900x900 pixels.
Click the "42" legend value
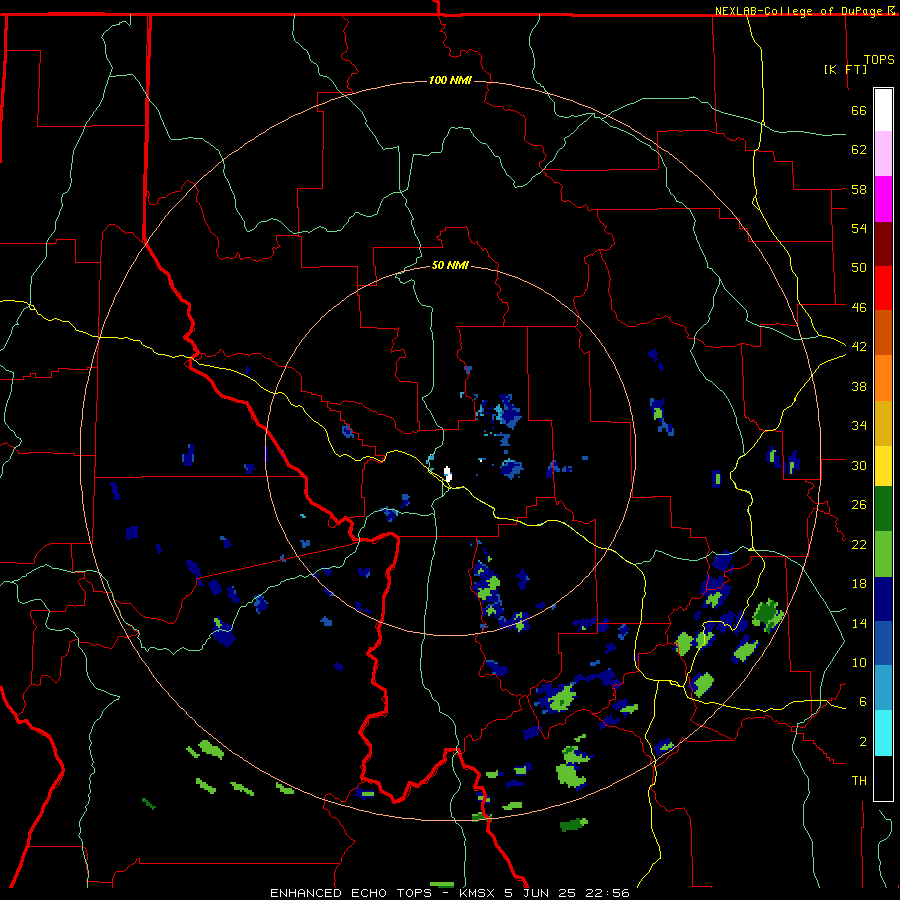[859, 347]
